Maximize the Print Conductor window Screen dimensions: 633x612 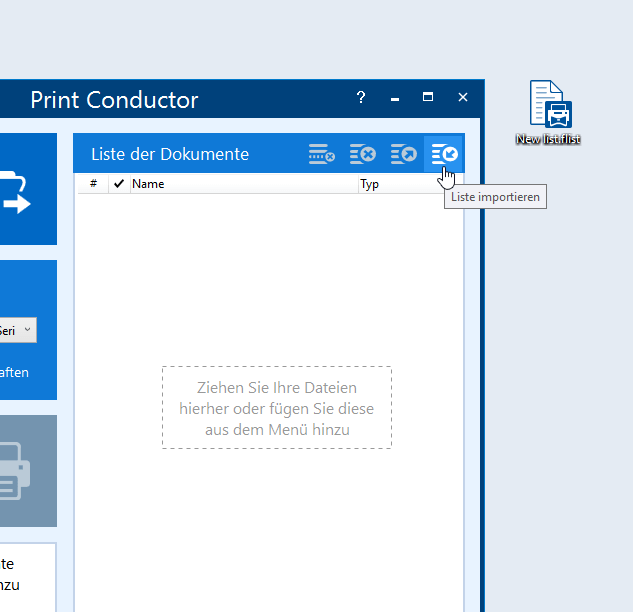(x=428, y=97)
